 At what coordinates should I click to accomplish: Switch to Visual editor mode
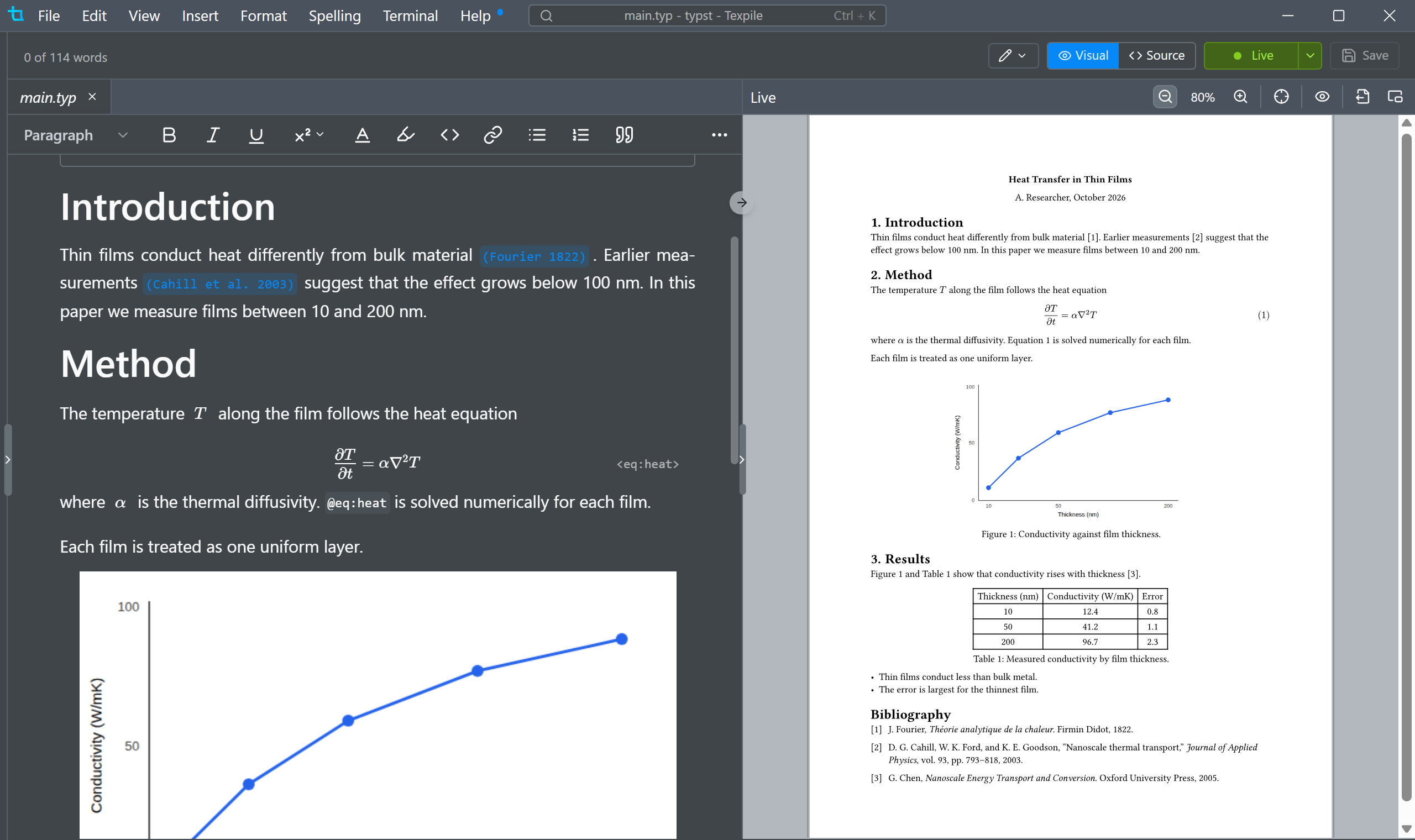(x=1083, y=55)
